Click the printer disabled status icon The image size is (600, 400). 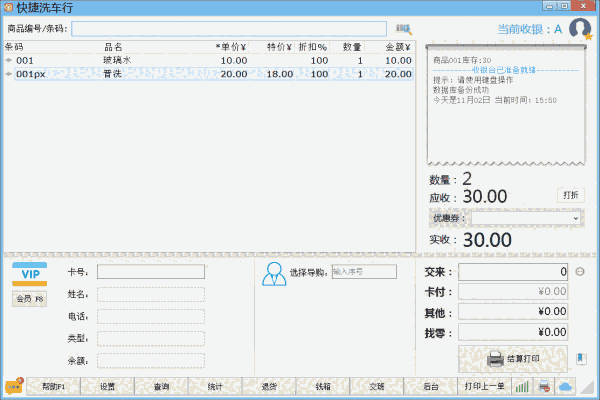544,387
